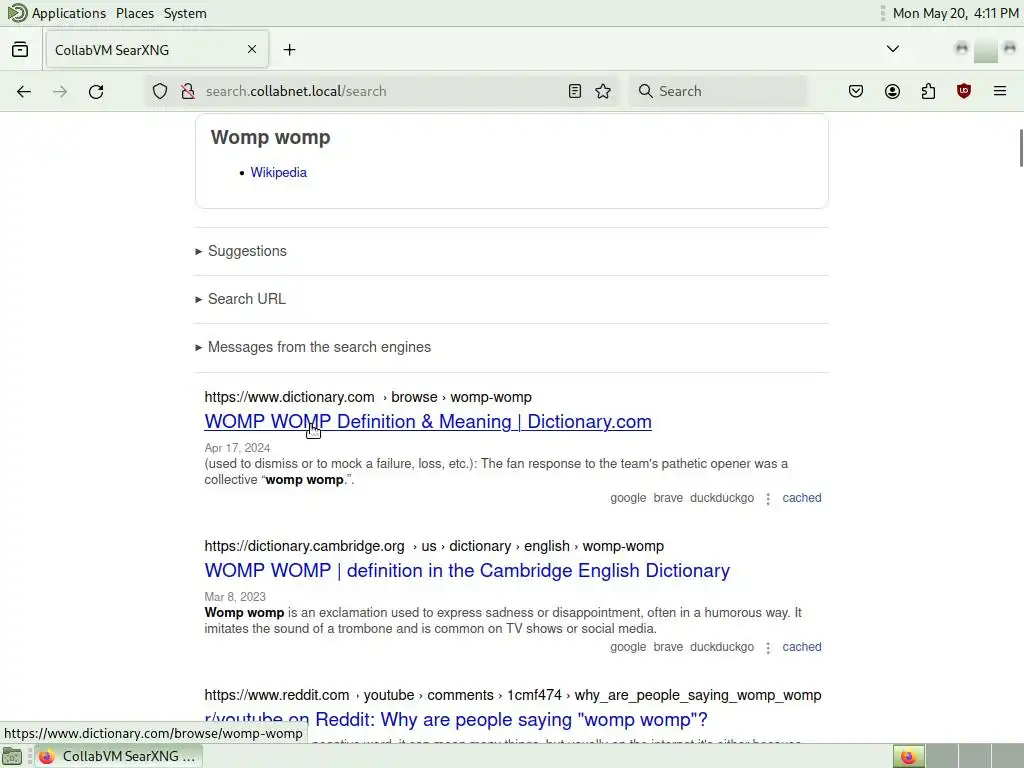1024x768 pixels.
Task: Click the Mar 8, 2023 date text
Action: 235,597
